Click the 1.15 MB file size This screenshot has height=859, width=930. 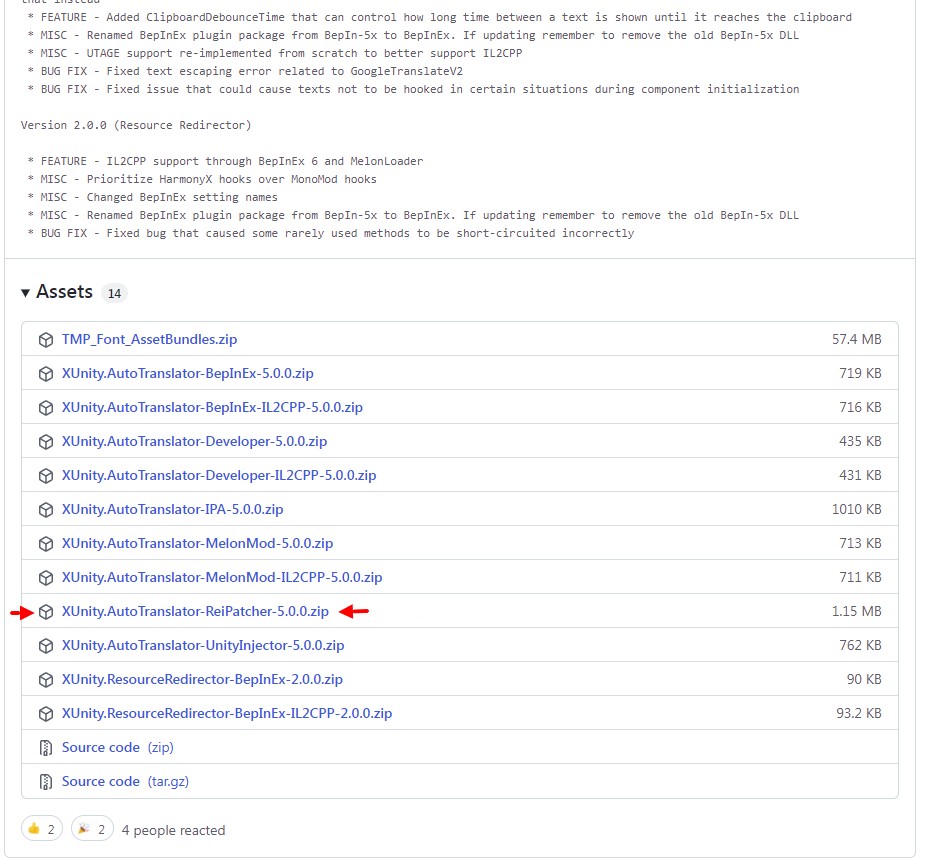[856, 611]
